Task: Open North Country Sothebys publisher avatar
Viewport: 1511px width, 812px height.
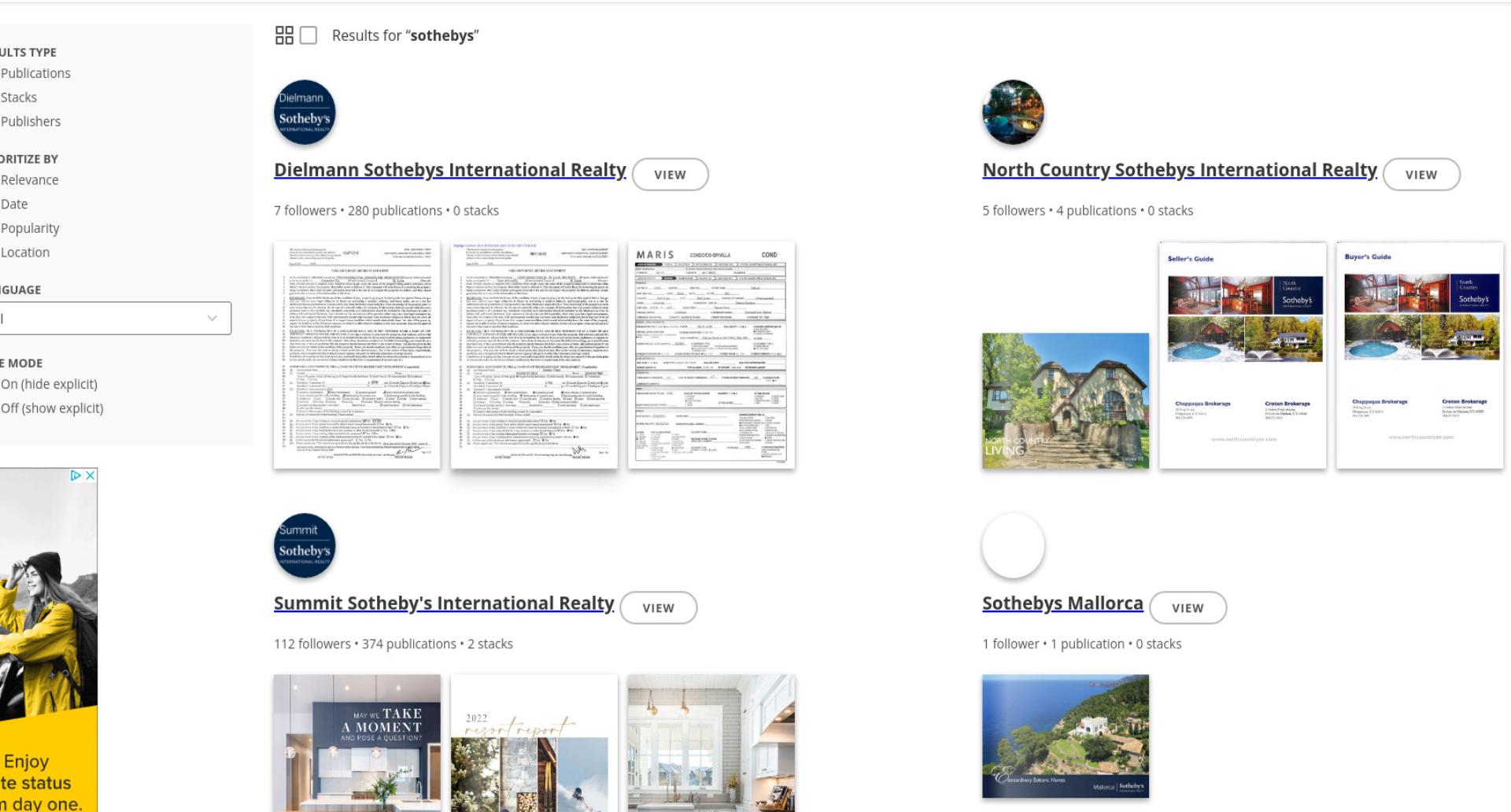Action: coord(1013,113)
